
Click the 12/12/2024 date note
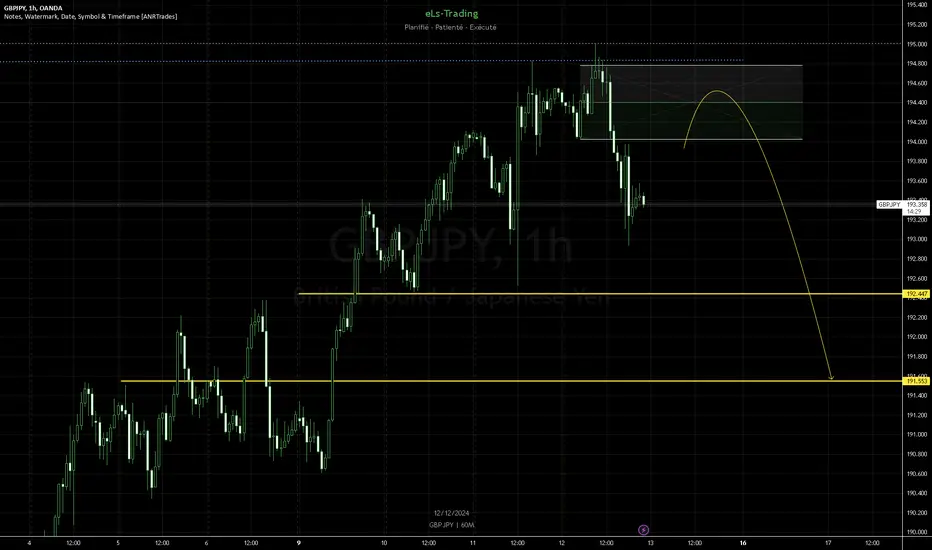click(x=451, y=513)
